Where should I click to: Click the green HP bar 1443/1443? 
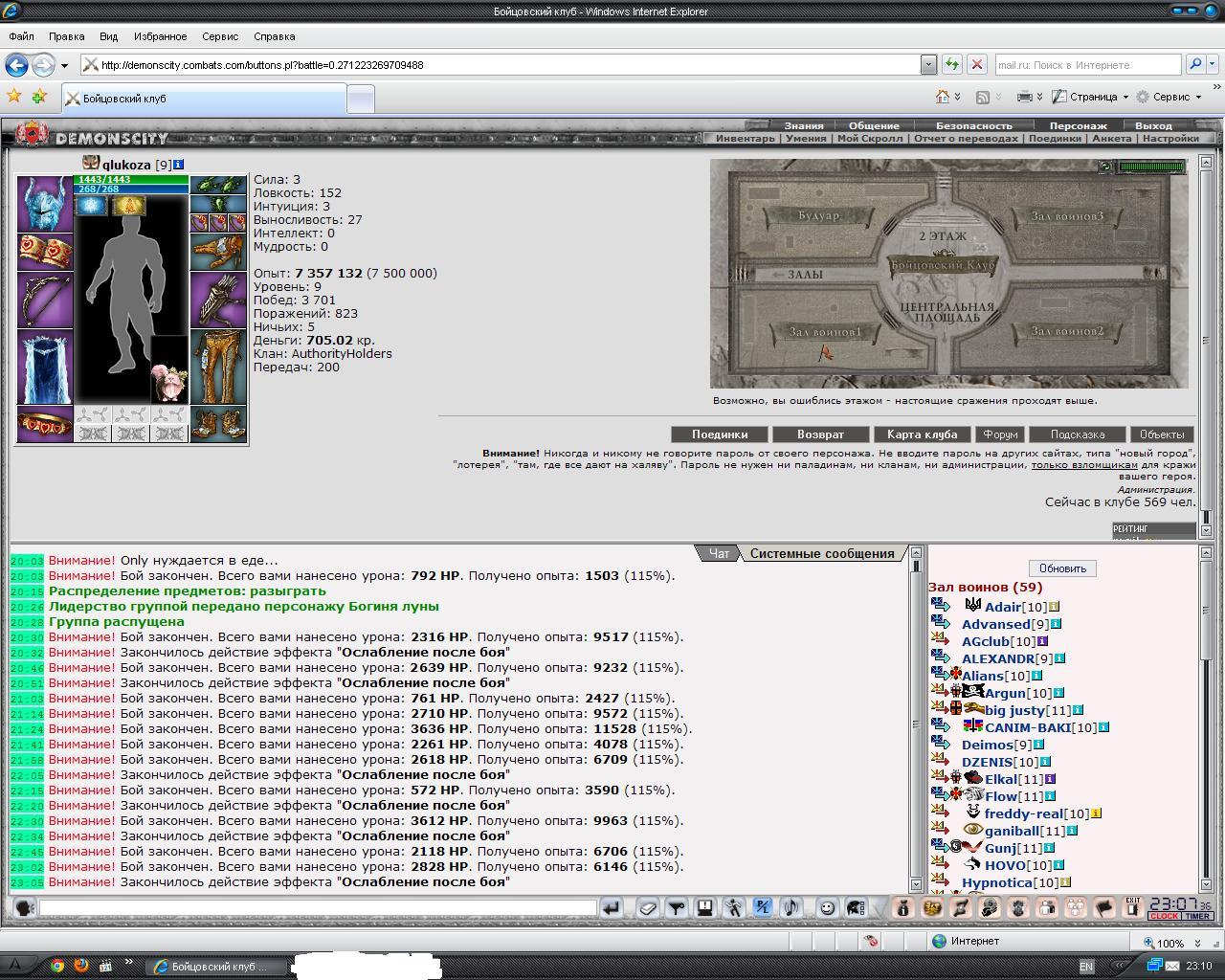[132, 180]
